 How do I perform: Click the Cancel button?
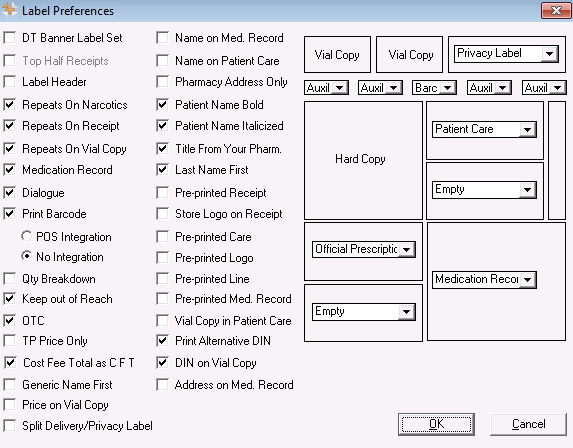pos(528,424)
